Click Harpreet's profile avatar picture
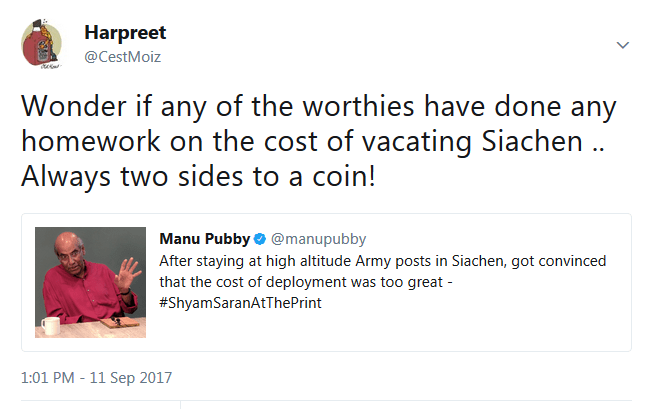Viewport: 653px width, 409px height. 42,46
